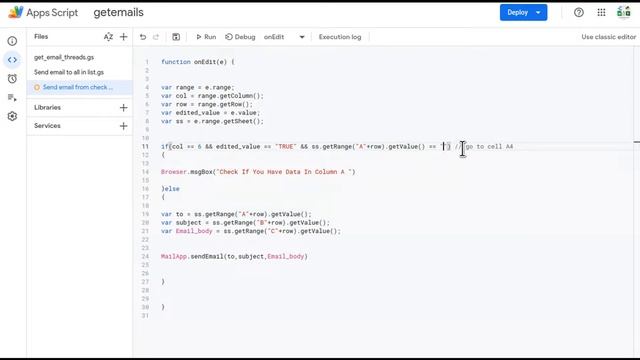Open the Help question mark icon
This screenshot has height=360, width=640.
pos(579,13)
